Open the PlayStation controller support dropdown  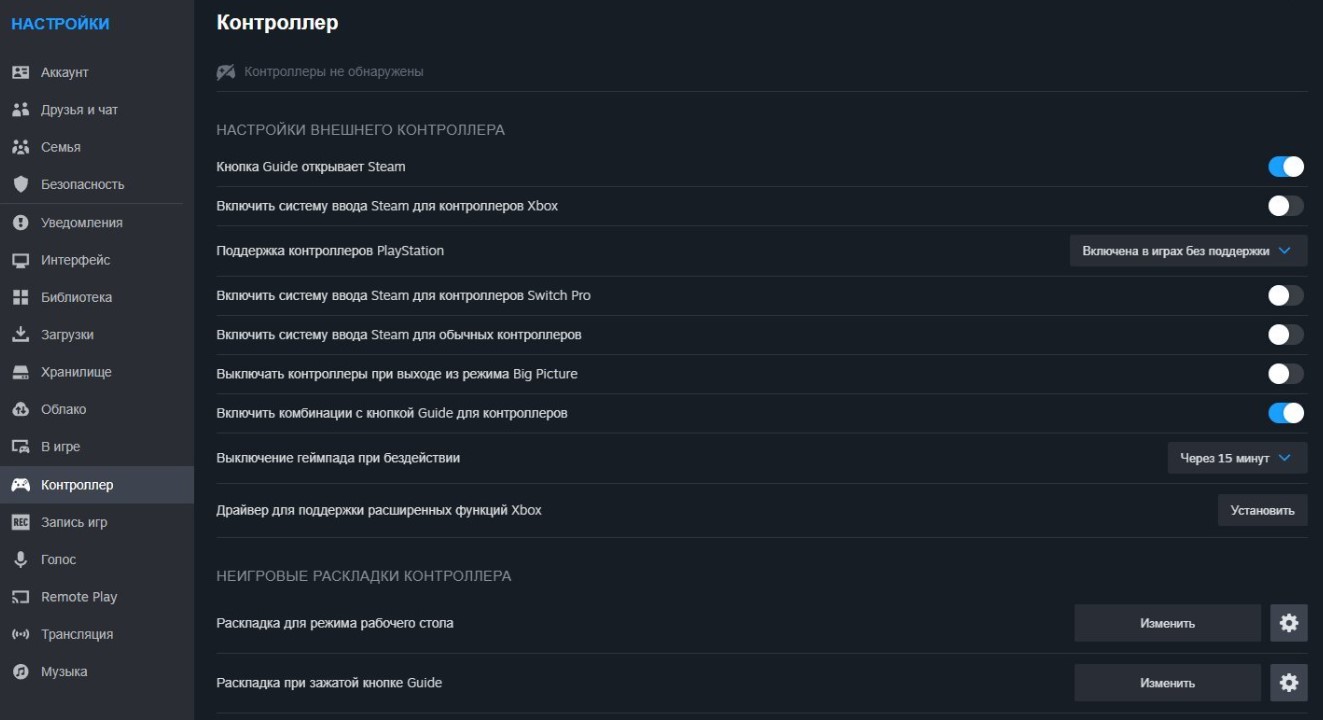click(1188, 251)
